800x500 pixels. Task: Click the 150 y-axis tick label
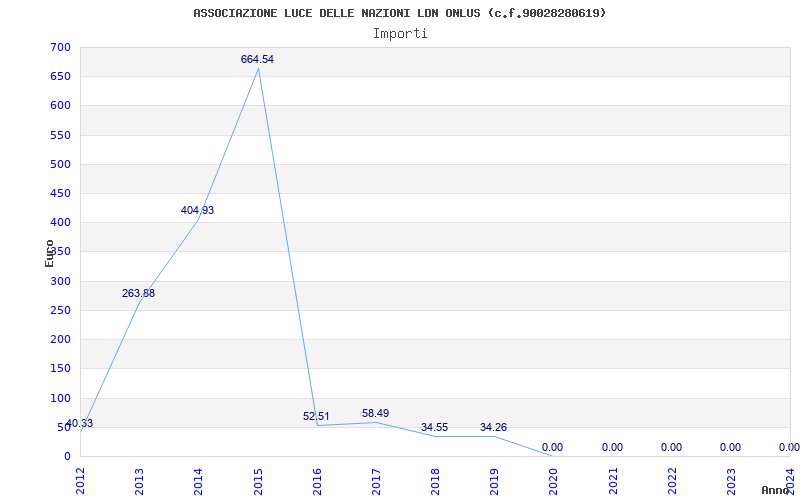tap(60, 368)
